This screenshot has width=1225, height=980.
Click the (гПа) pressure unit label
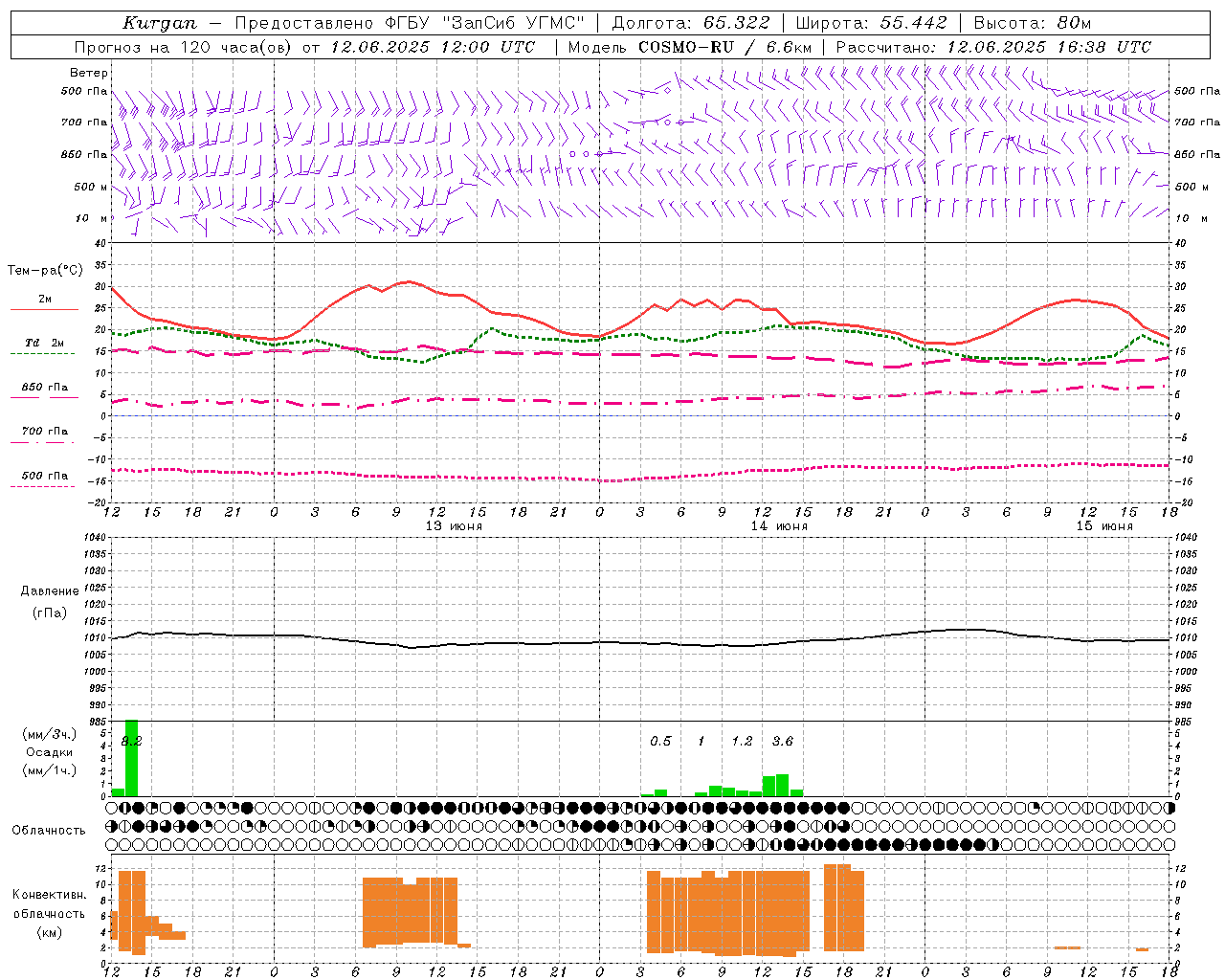49,613
